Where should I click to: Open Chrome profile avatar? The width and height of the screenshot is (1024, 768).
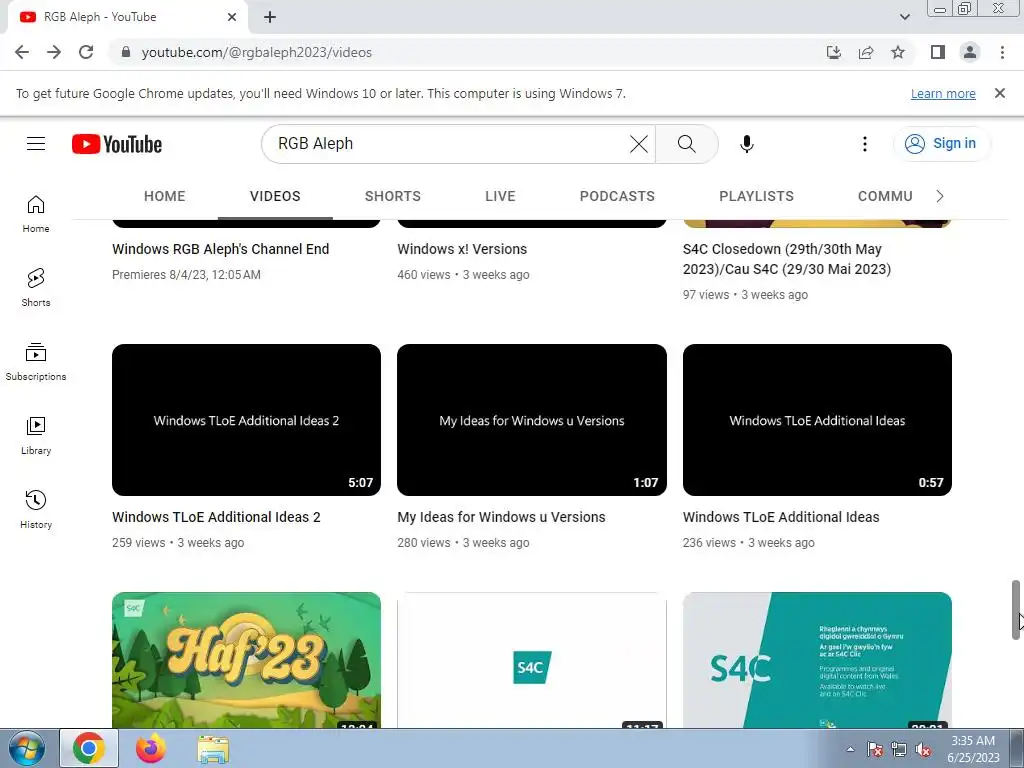tap(970, 52)
